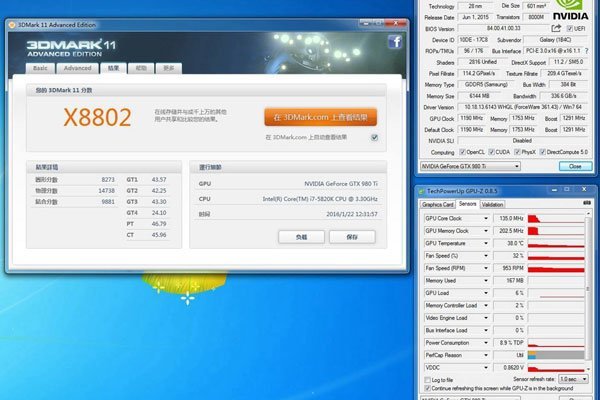Toggle auto-view results on 3DMark.com checkbox

[374, 137]
